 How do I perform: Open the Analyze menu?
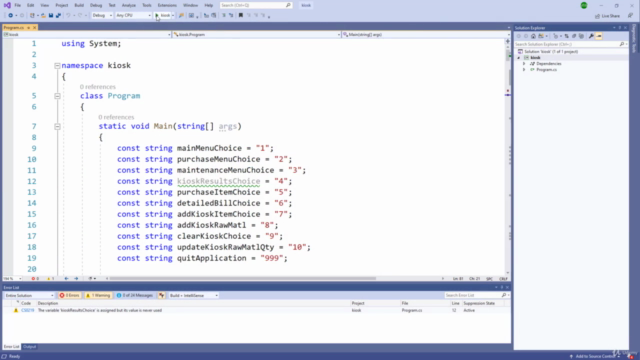pyautogui.click(x=129, y=5)
